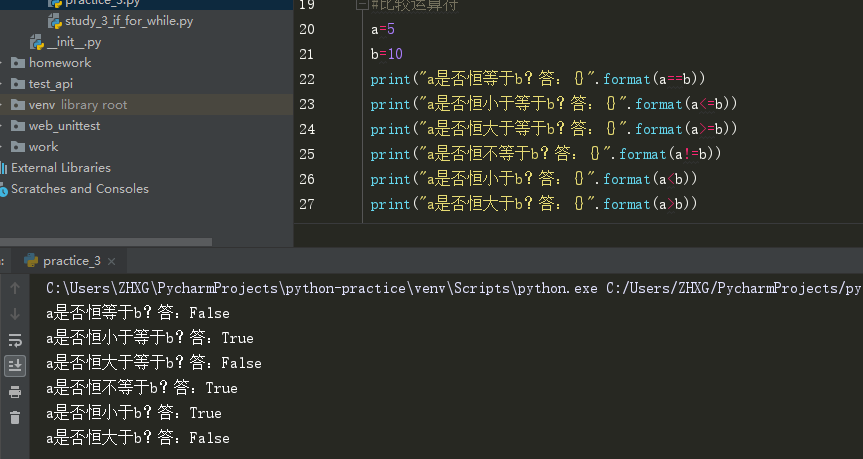Place cursor on code line b=10
Viewport: 863px width, 459px height.
pyautogui.click(x=387, y=54)
